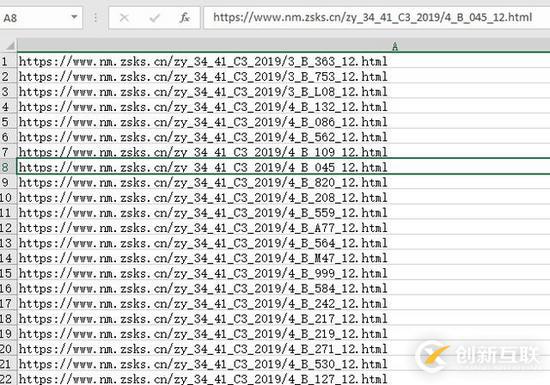Screen dimensions: 550x385
Task: Select cell with URL 4_B_127_12.html
Action: tap(283, 379)
